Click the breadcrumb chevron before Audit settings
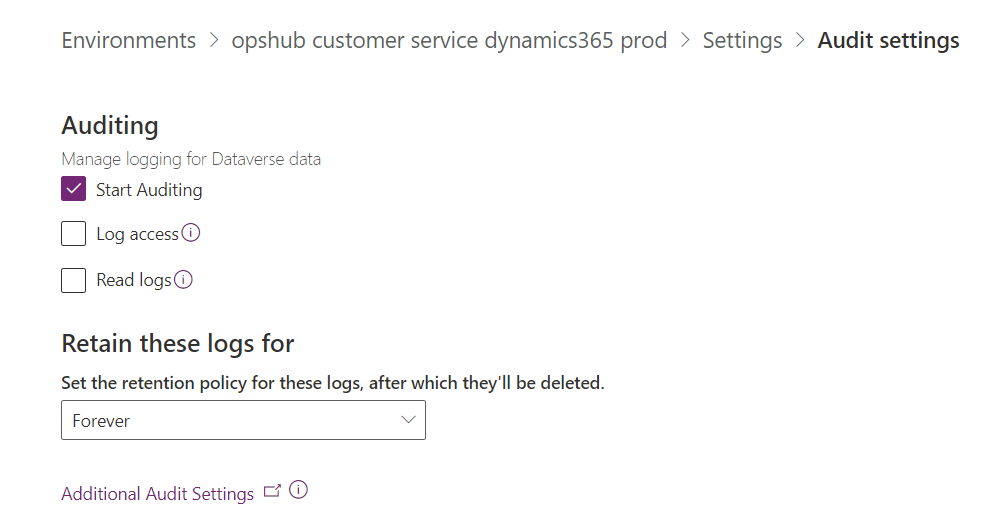Viewport: 997px width, 531px height. click(800, 41)
